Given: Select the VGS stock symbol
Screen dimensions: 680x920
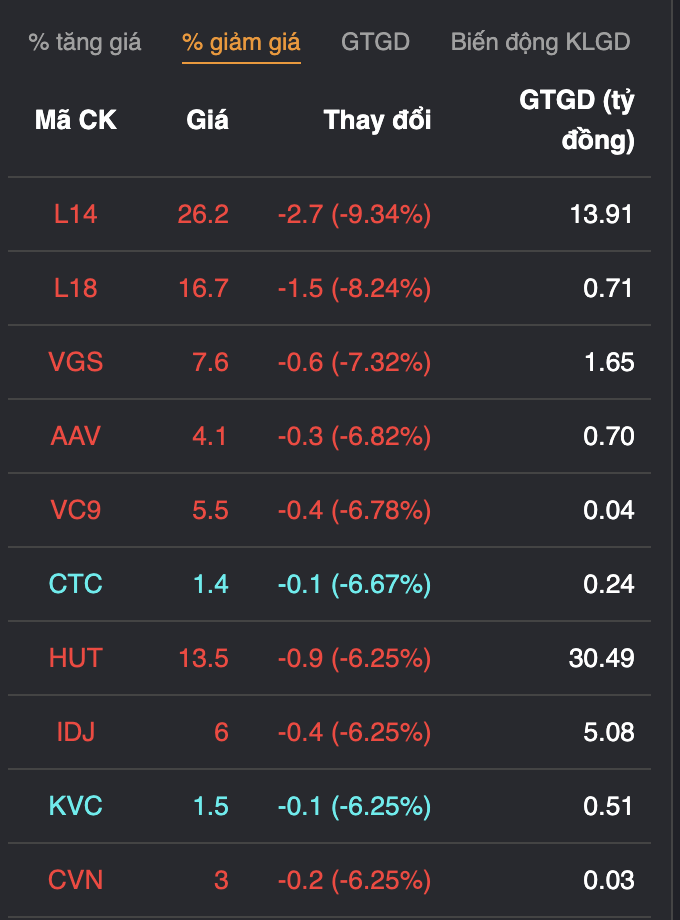Looking at the screenshot, I should [x=76, y=362].
